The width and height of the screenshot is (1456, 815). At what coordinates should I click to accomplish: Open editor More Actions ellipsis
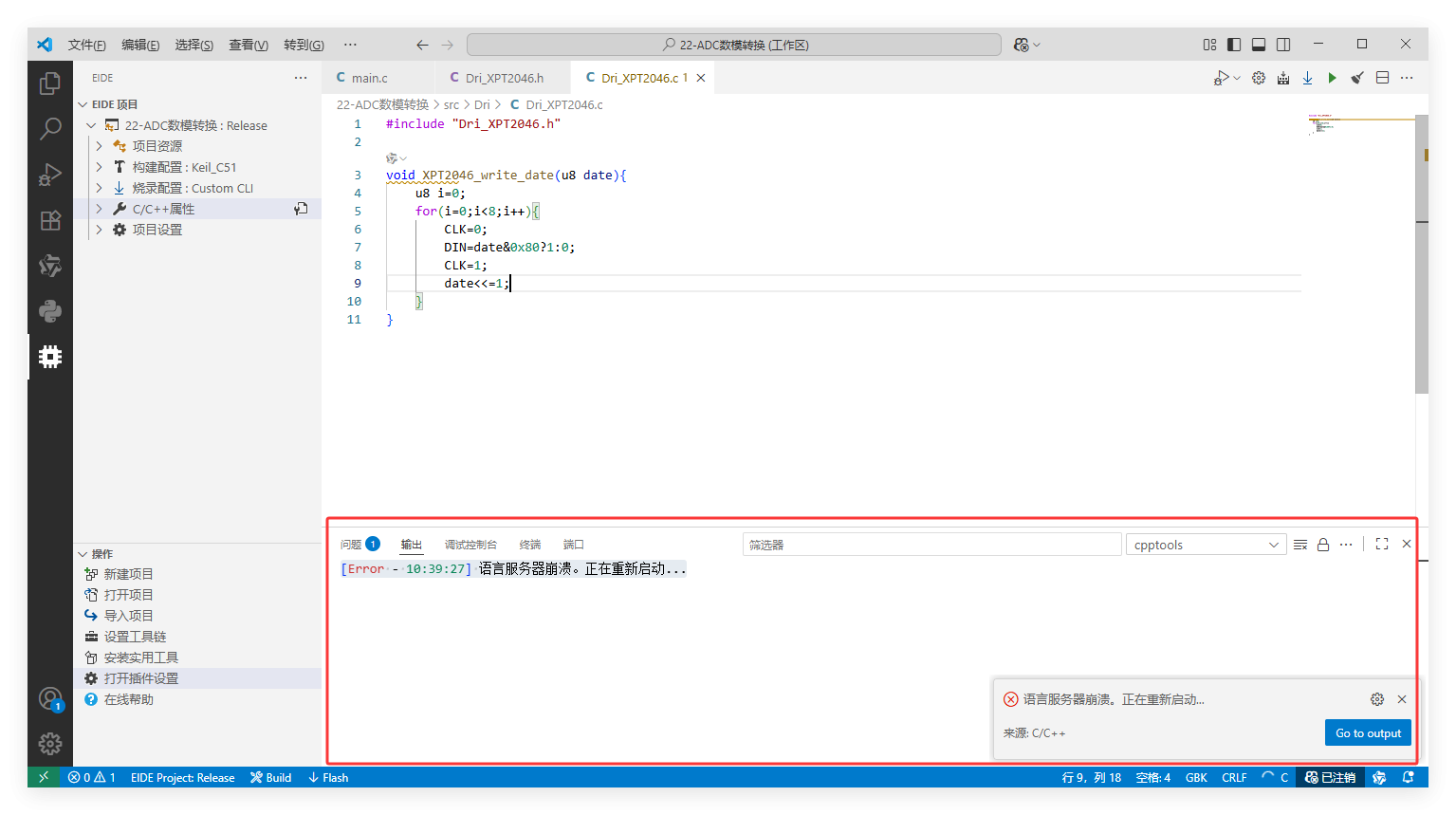(1407, 78)
